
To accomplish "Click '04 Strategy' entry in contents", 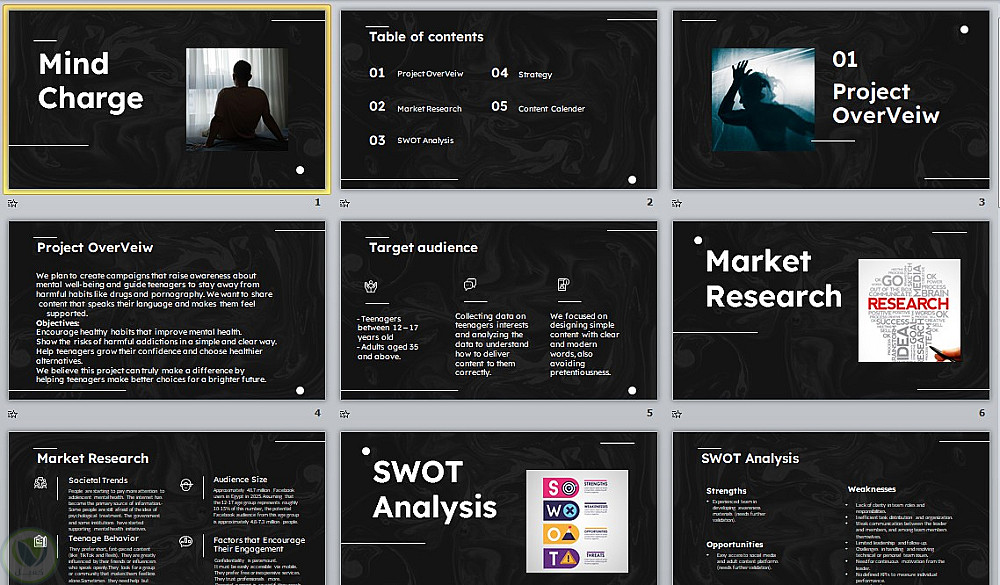I will (522, 74).
